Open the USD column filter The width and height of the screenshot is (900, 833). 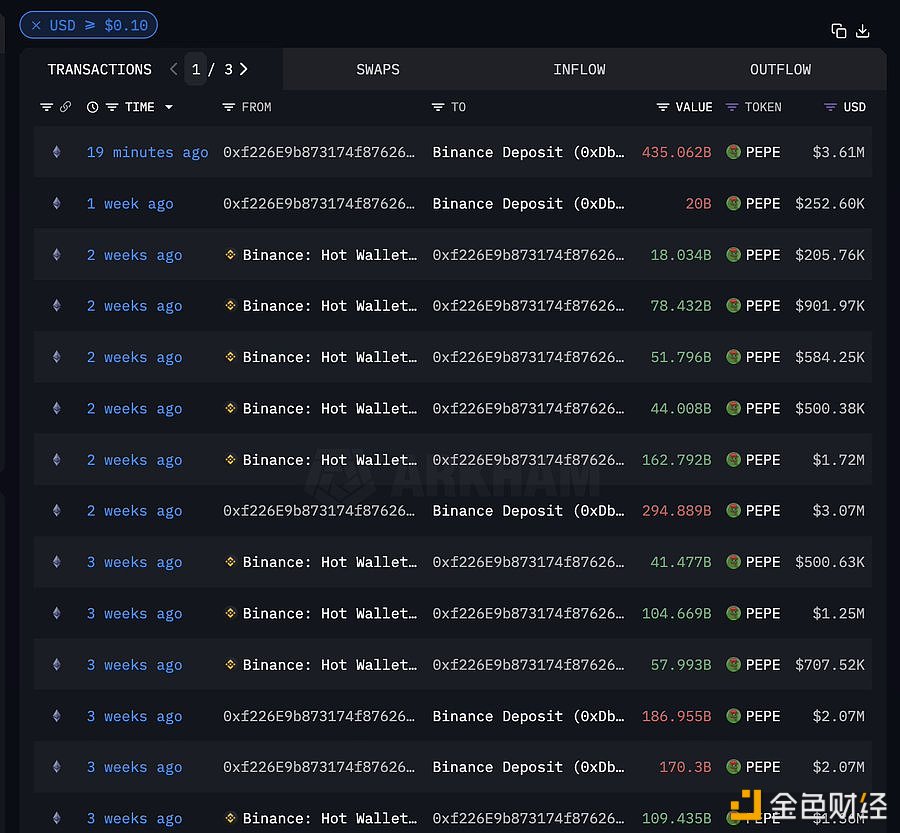click(x=830, y=107)
